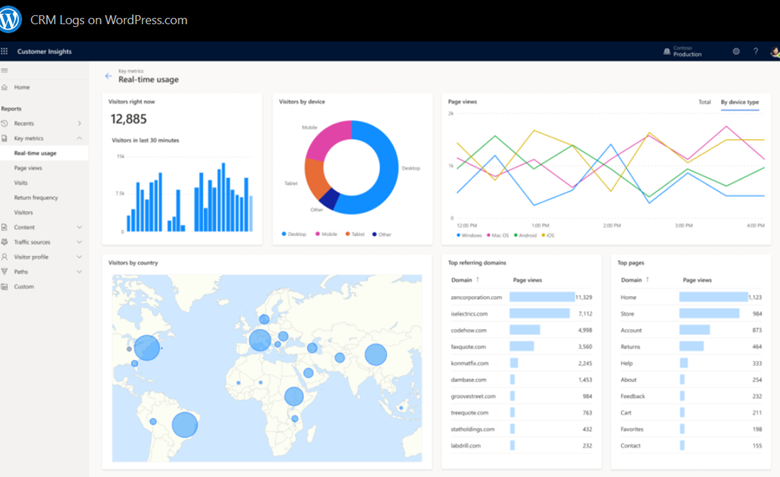Image resolution: width=780 pixels, height=477 pixels.
Task: Open Return frequency in sidebar
Action: click(36, 197)
